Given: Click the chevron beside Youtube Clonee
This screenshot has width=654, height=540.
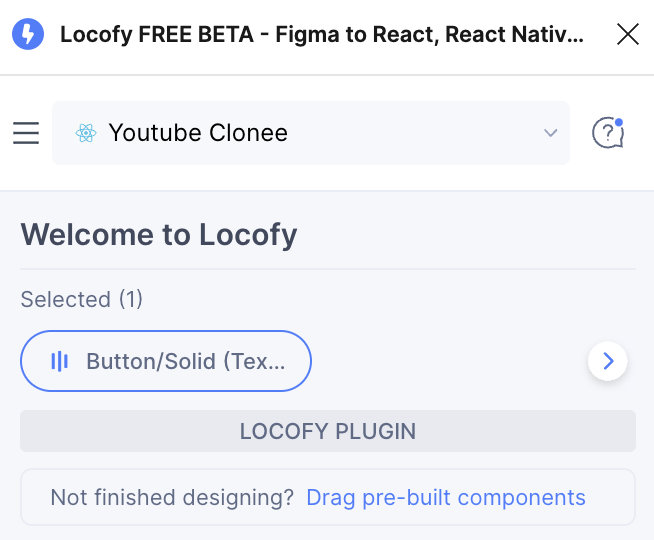Looking at the screenshot, I should coord(551,133).
